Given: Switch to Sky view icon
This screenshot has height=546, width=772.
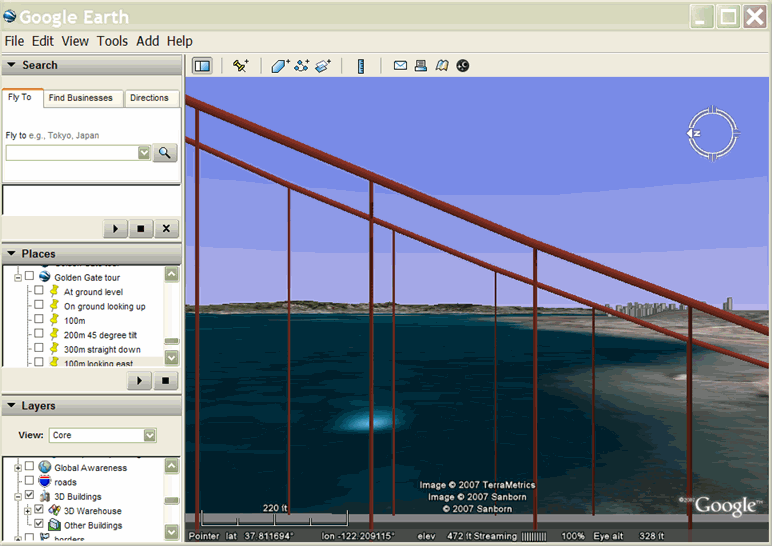Looking at the screenshot, I should pos(462,66).
